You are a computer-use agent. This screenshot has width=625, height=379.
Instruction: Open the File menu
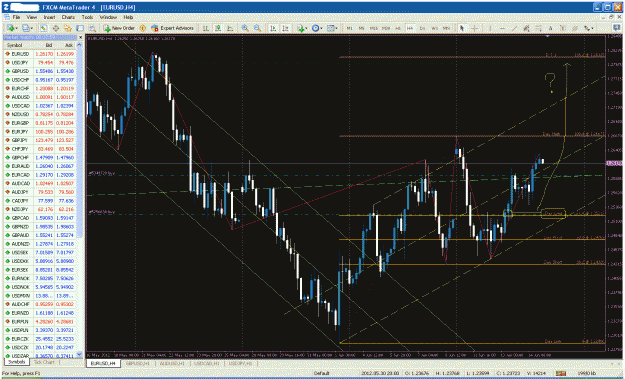[x=16, y=18]
